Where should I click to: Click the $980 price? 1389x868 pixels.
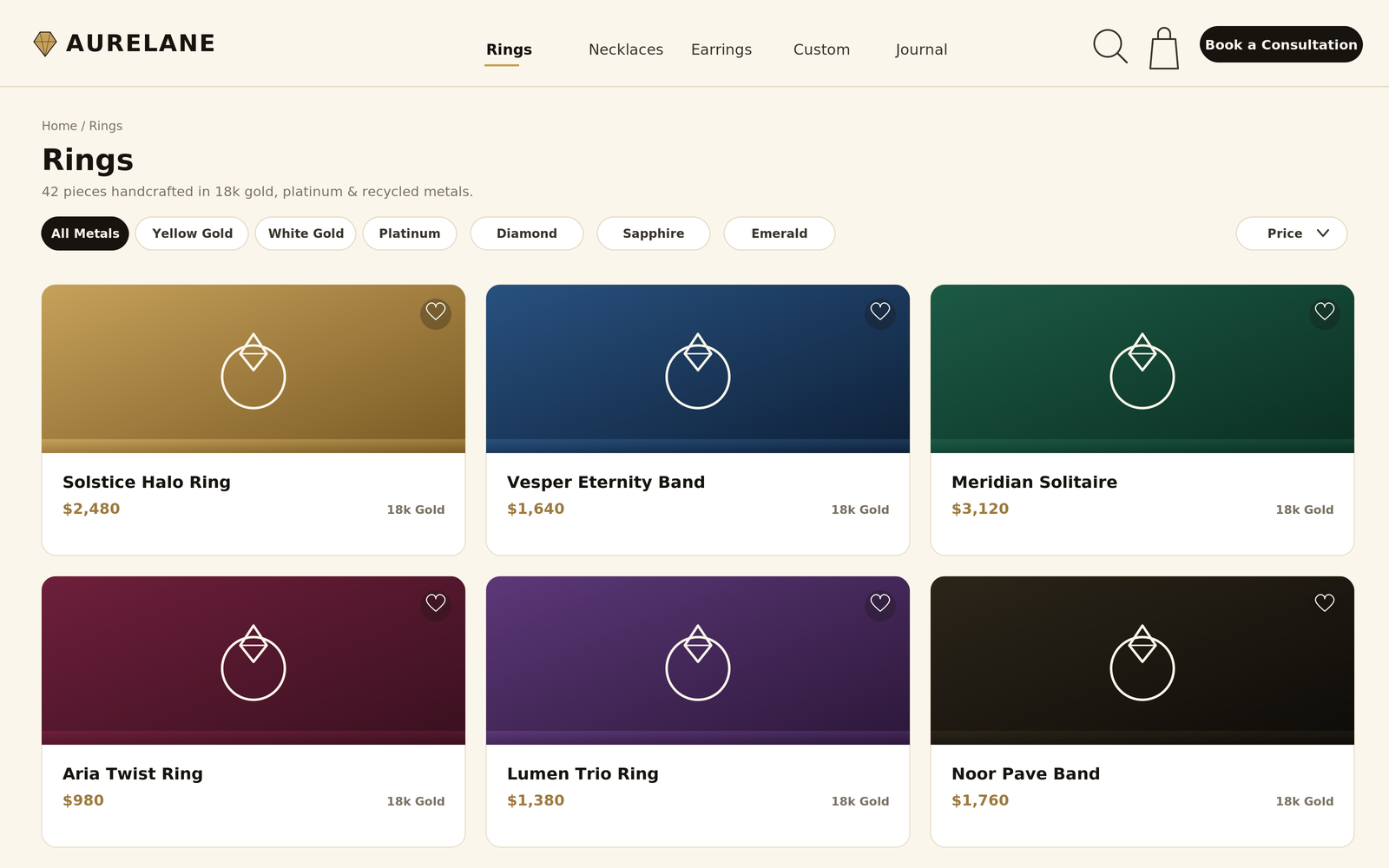tap(83, 800)
